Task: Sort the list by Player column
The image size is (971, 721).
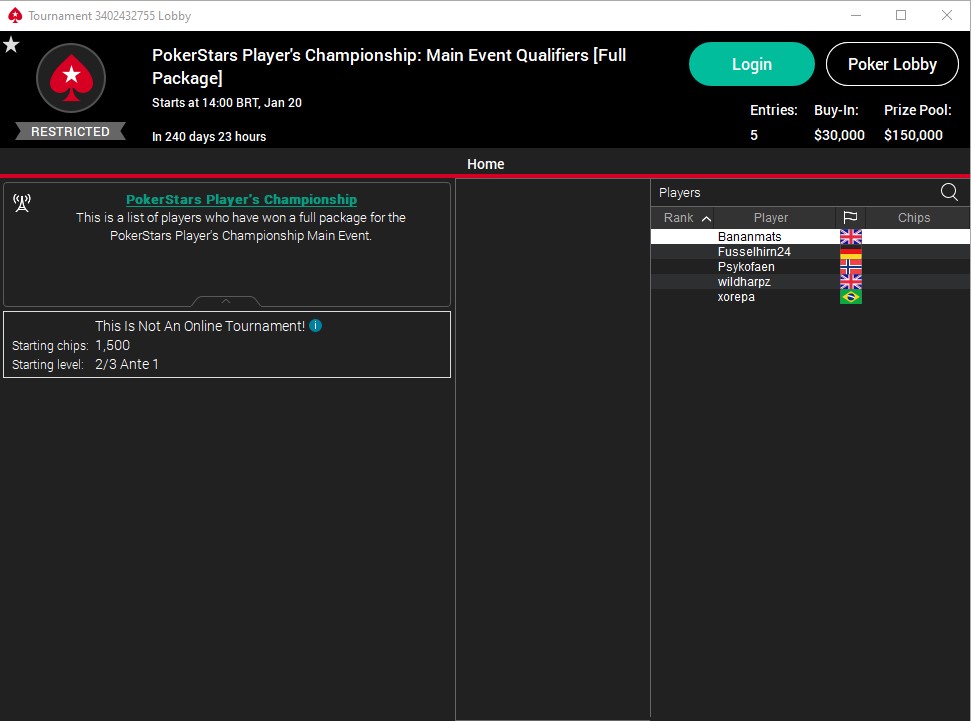Action: [770, 218]
